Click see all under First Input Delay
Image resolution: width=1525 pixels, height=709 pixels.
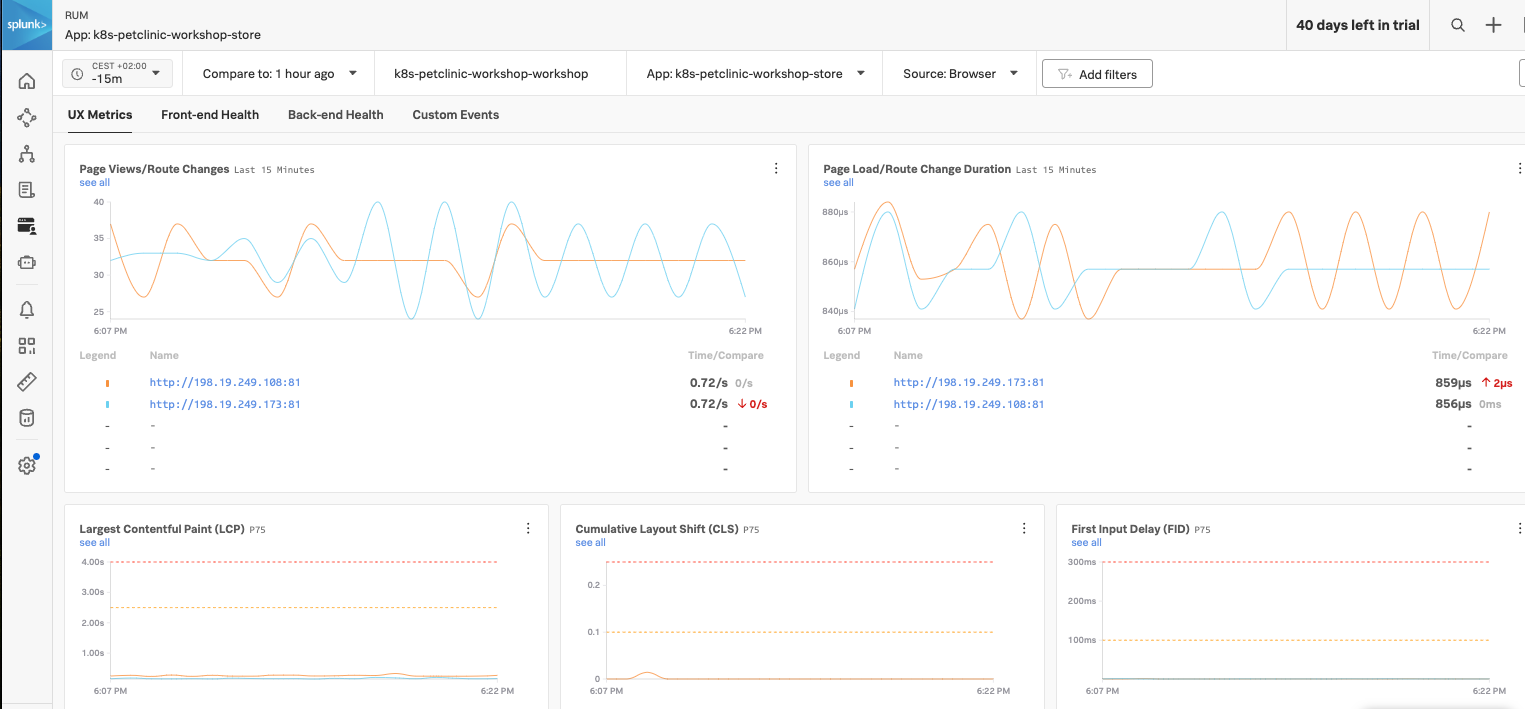point(1087,543)
